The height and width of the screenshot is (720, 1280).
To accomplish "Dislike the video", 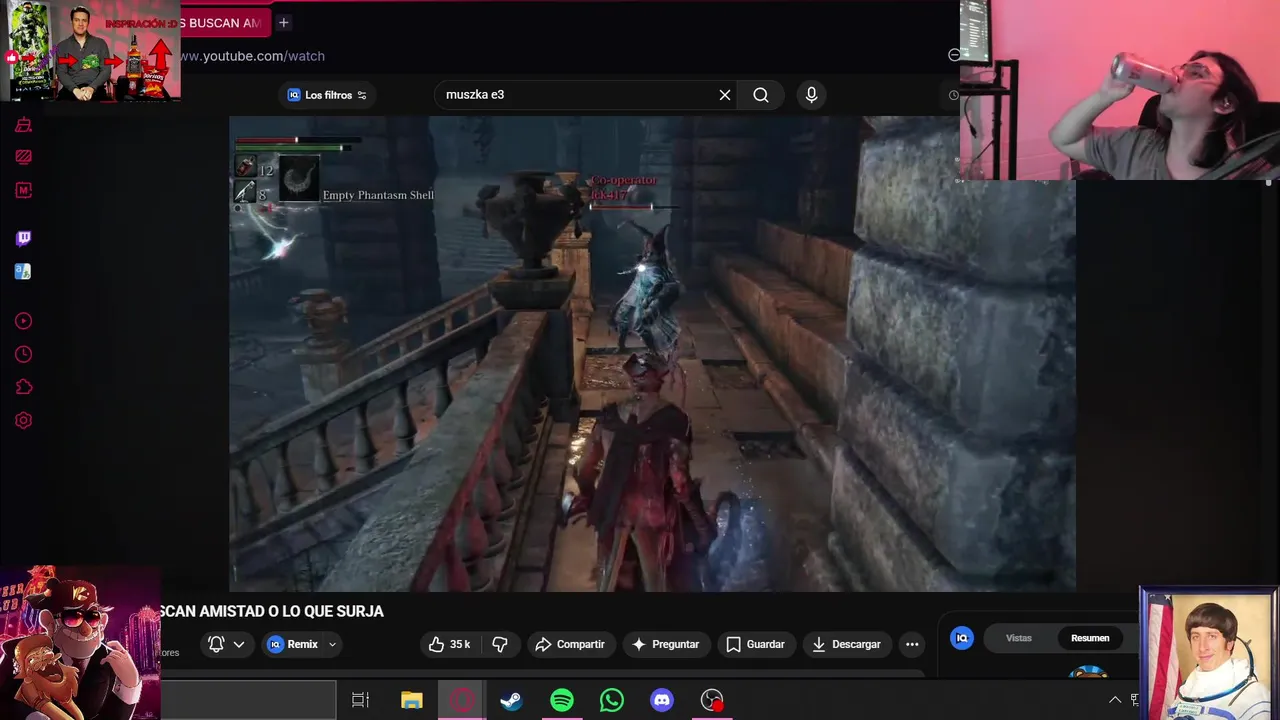I will [500, 644].
